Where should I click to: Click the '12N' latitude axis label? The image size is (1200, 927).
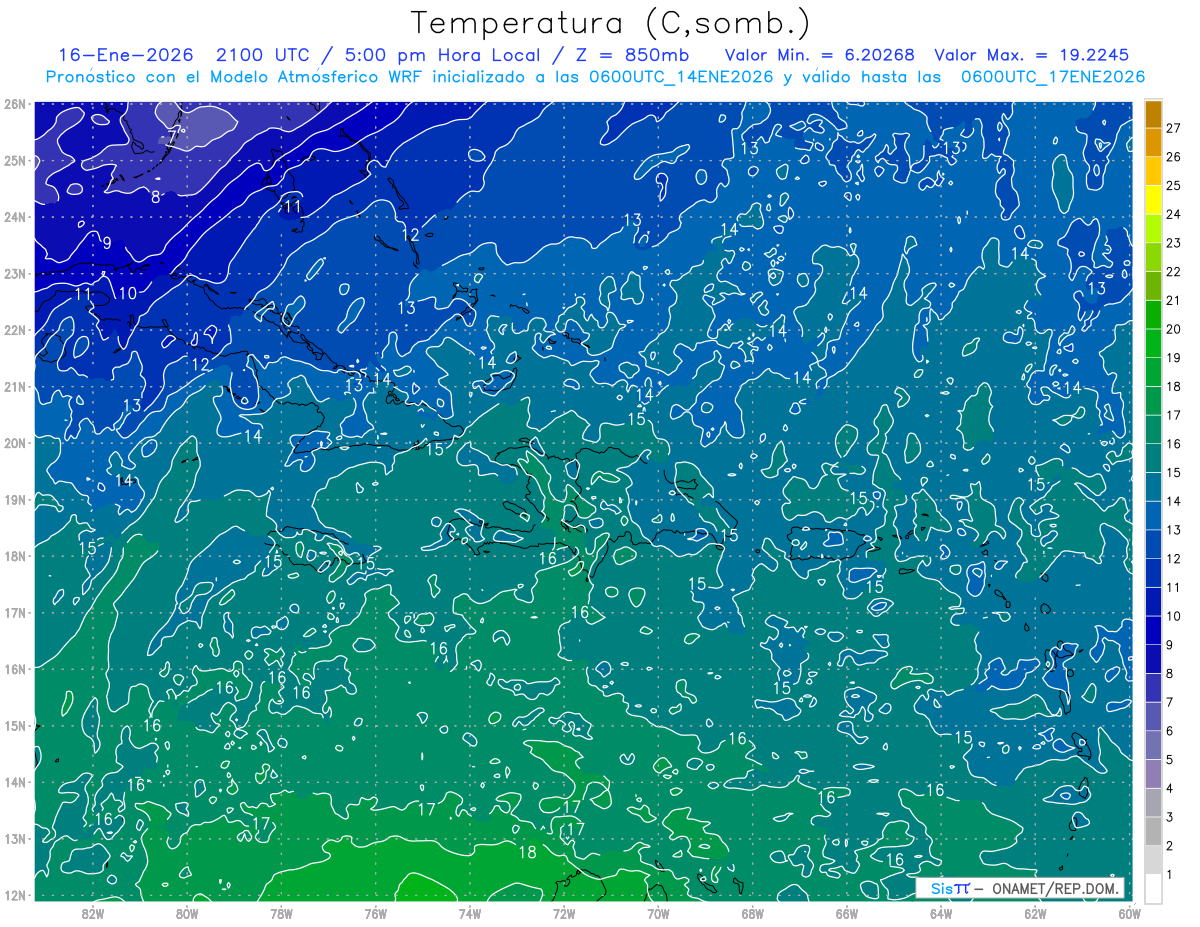coord(14,895)
